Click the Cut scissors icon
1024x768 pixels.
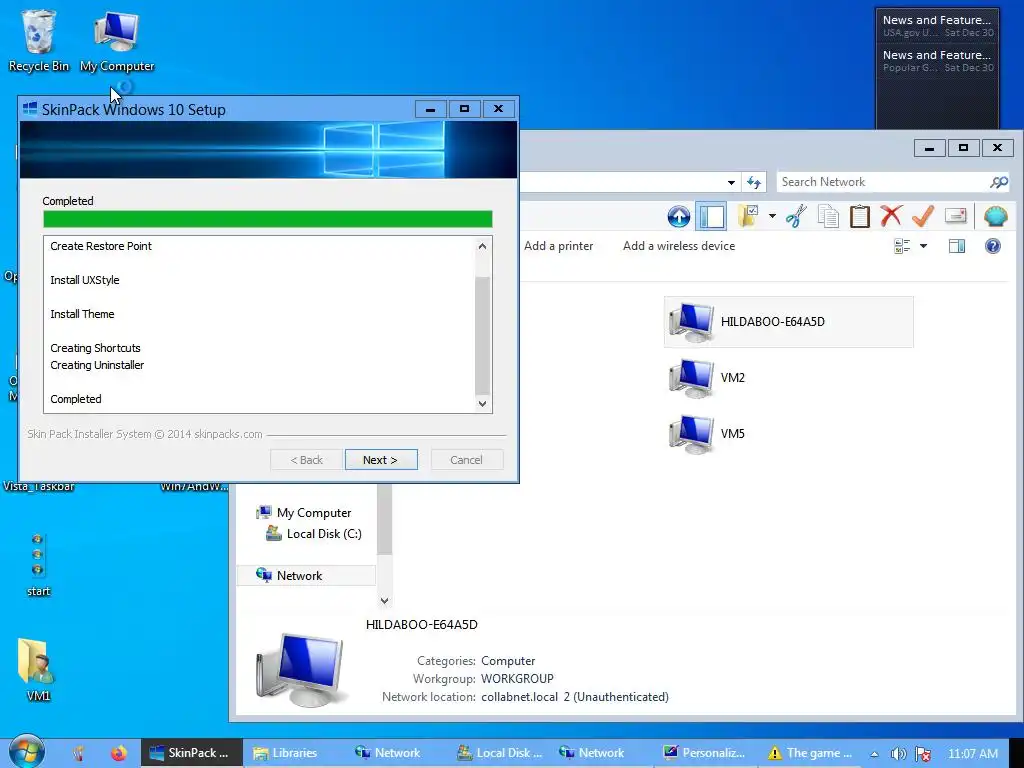point(796,216)
